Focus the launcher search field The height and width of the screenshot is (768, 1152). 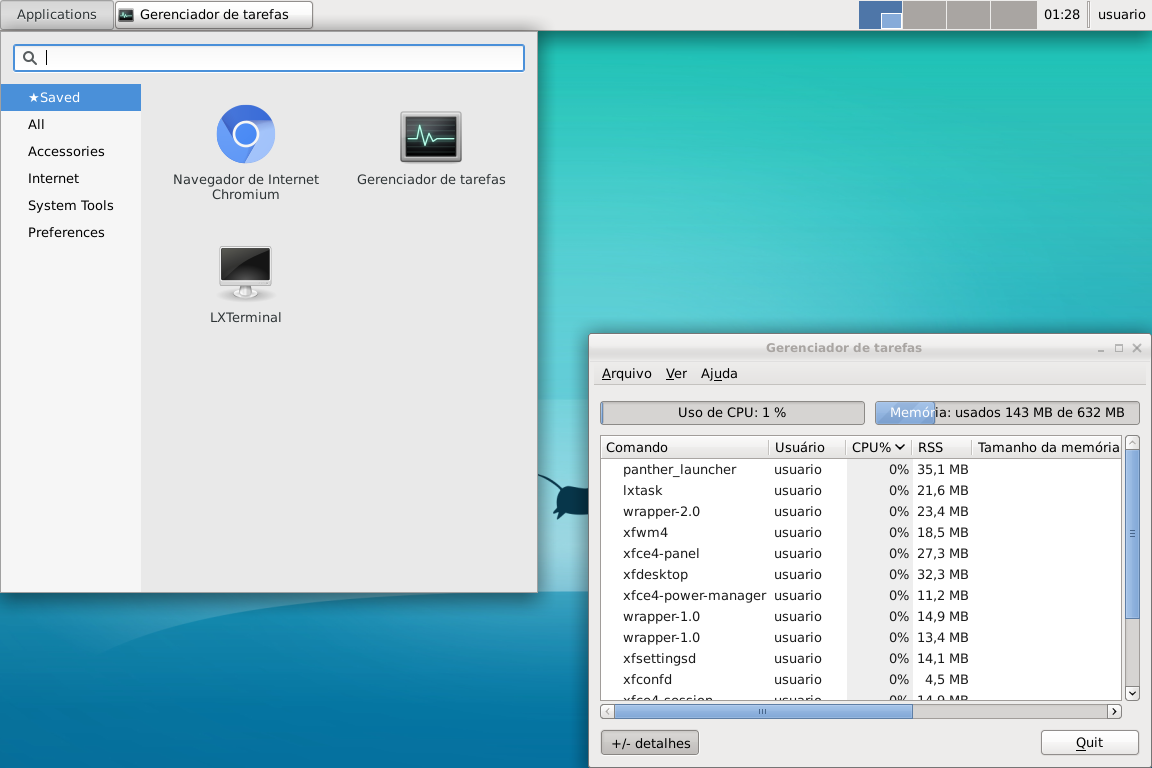click(x=269, y=58)
